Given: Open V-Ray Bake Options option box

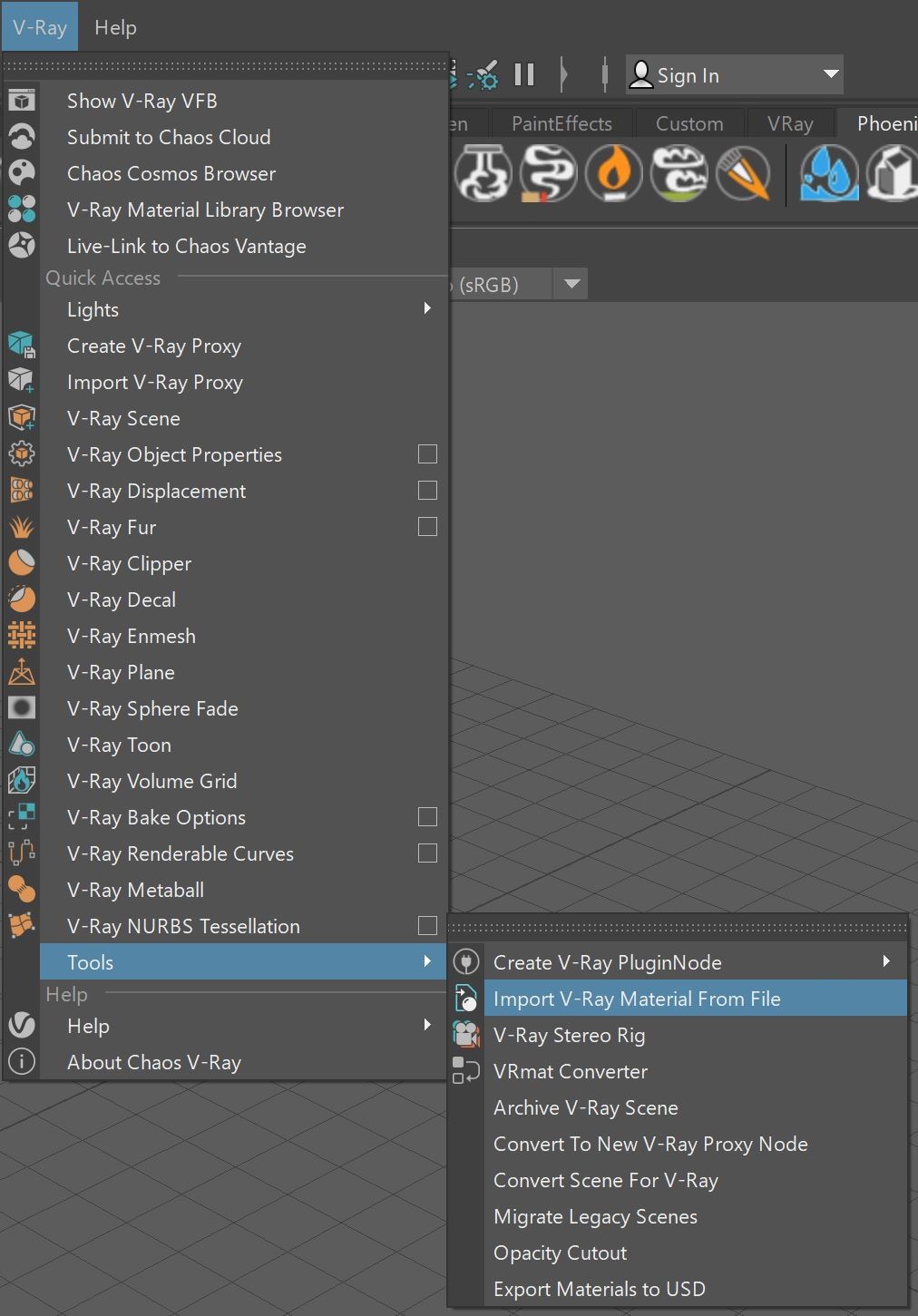Looking at the screenshot, I should tap(427, 817).
